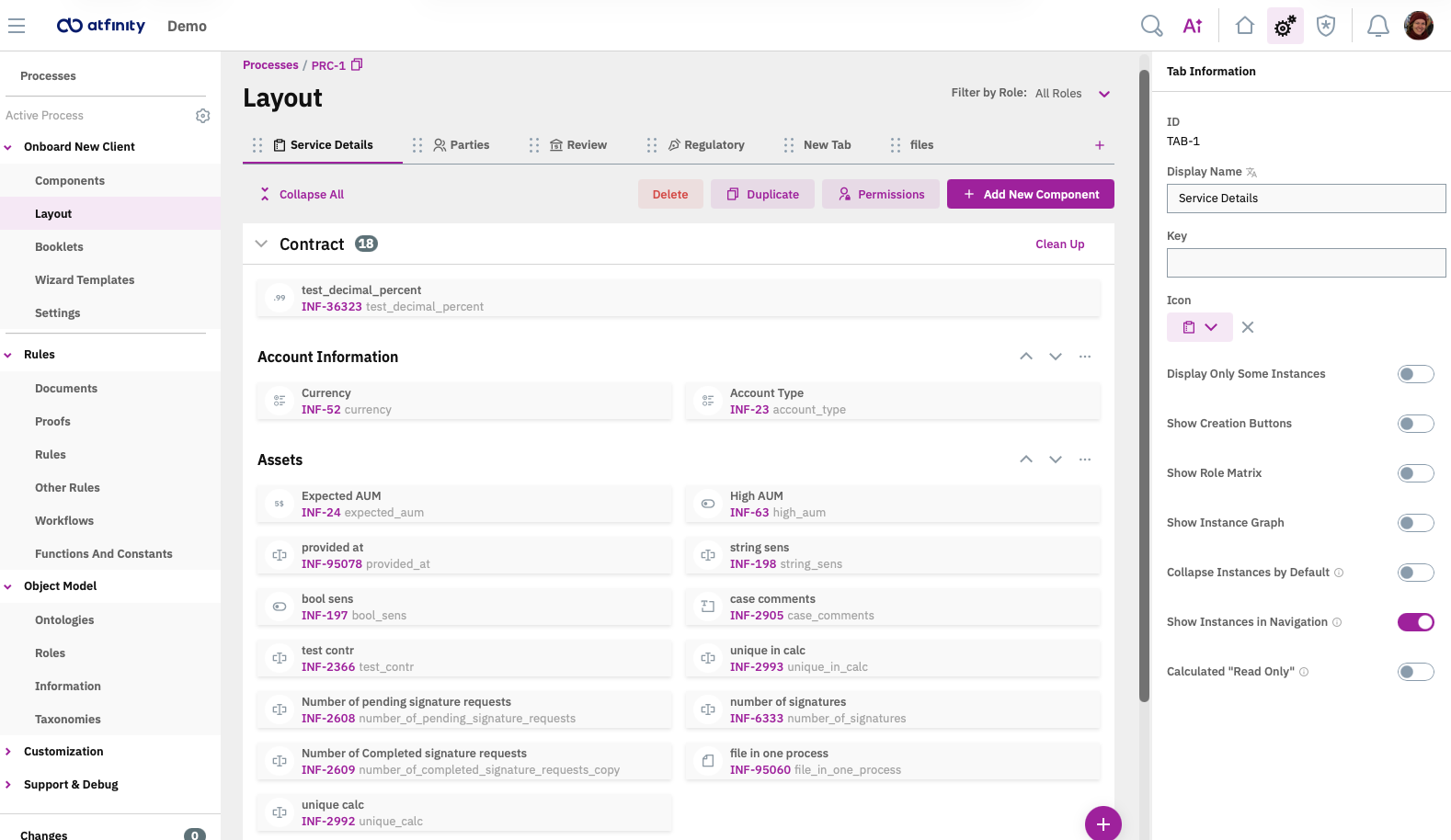Grab the Service Details tab drag handle
The height and width of the screenshot is (840, 1451).
click(257, 145)
